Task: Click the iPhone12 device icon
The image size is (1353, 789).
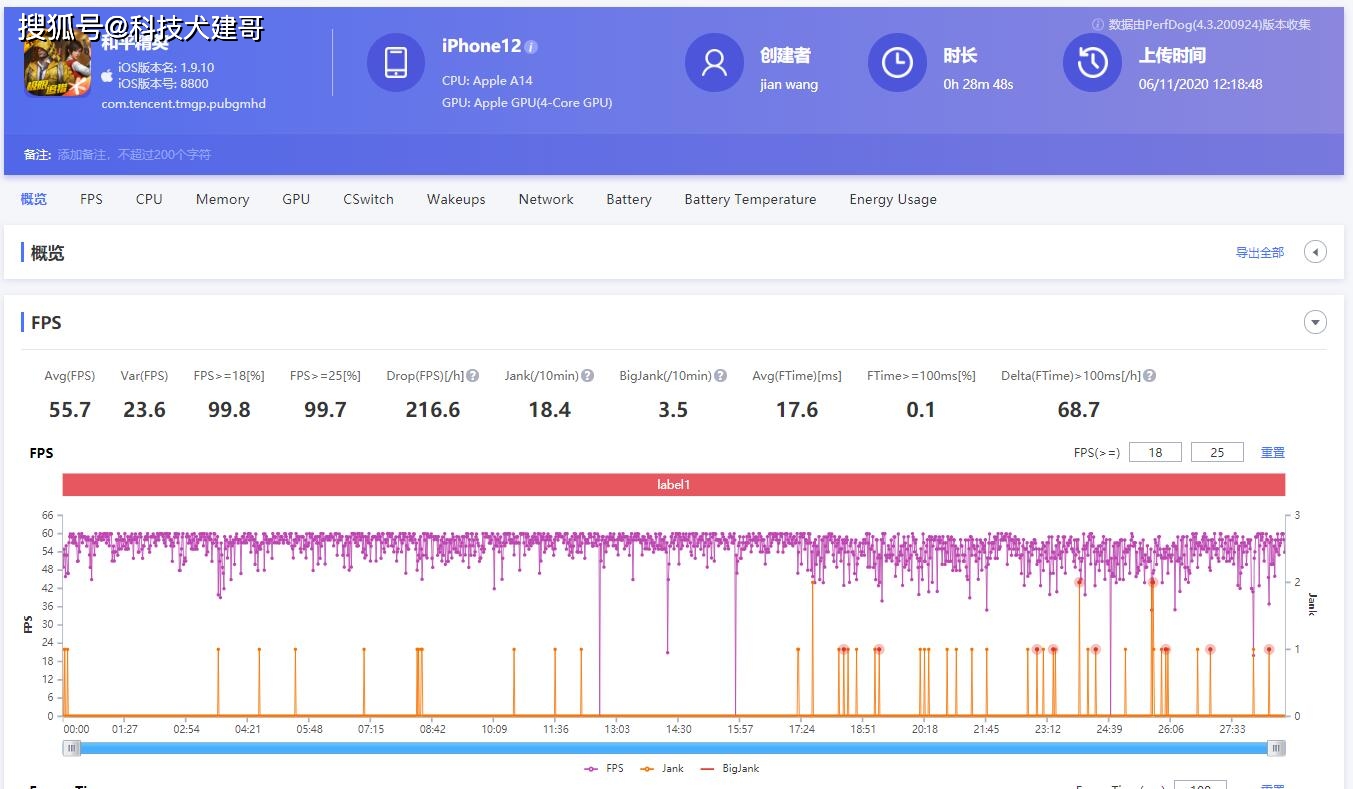Action: click(396, 62)
